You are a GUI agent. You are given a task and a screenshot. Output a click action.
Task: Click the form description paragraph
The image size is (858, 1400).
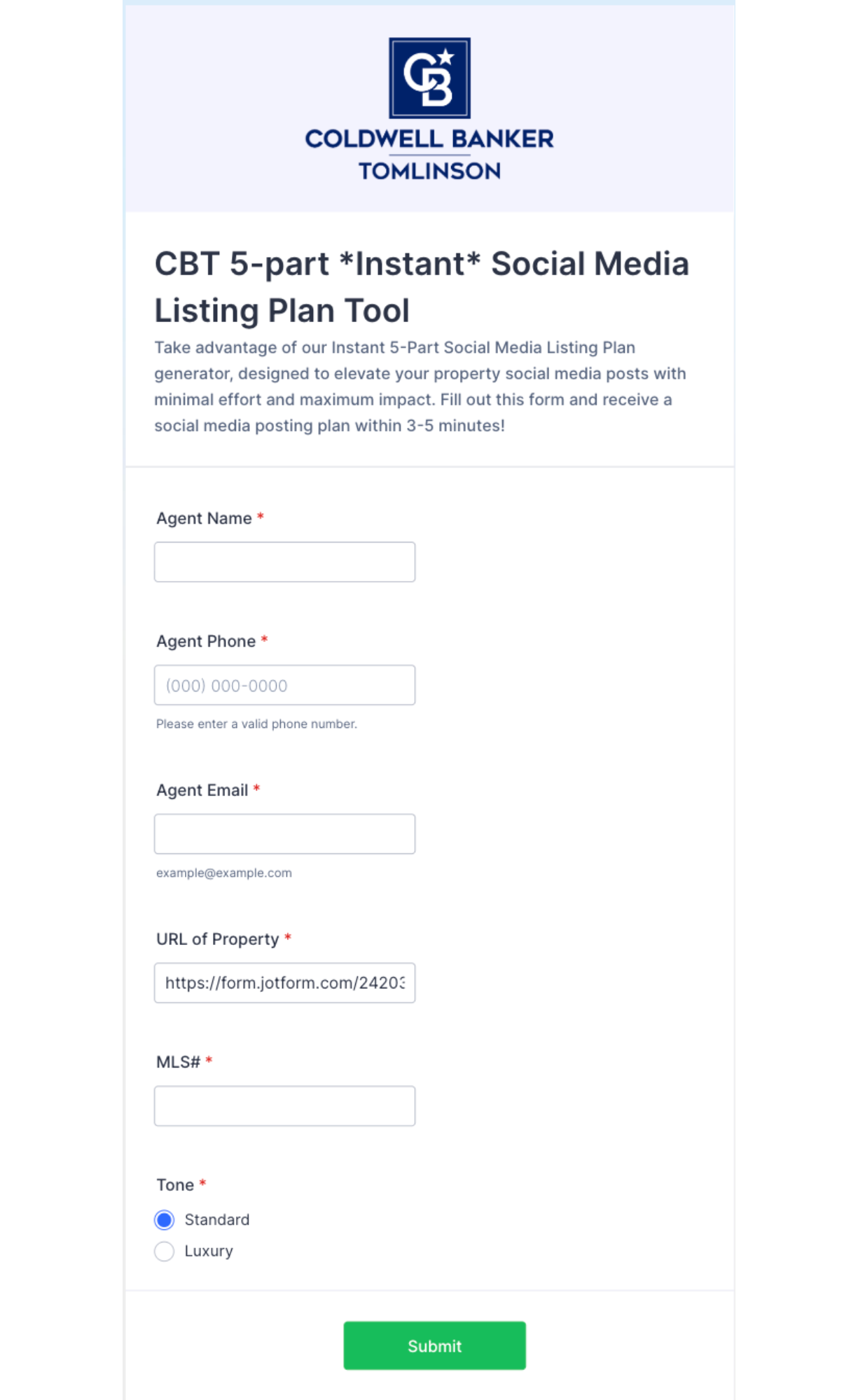click(x=420, y=386)
